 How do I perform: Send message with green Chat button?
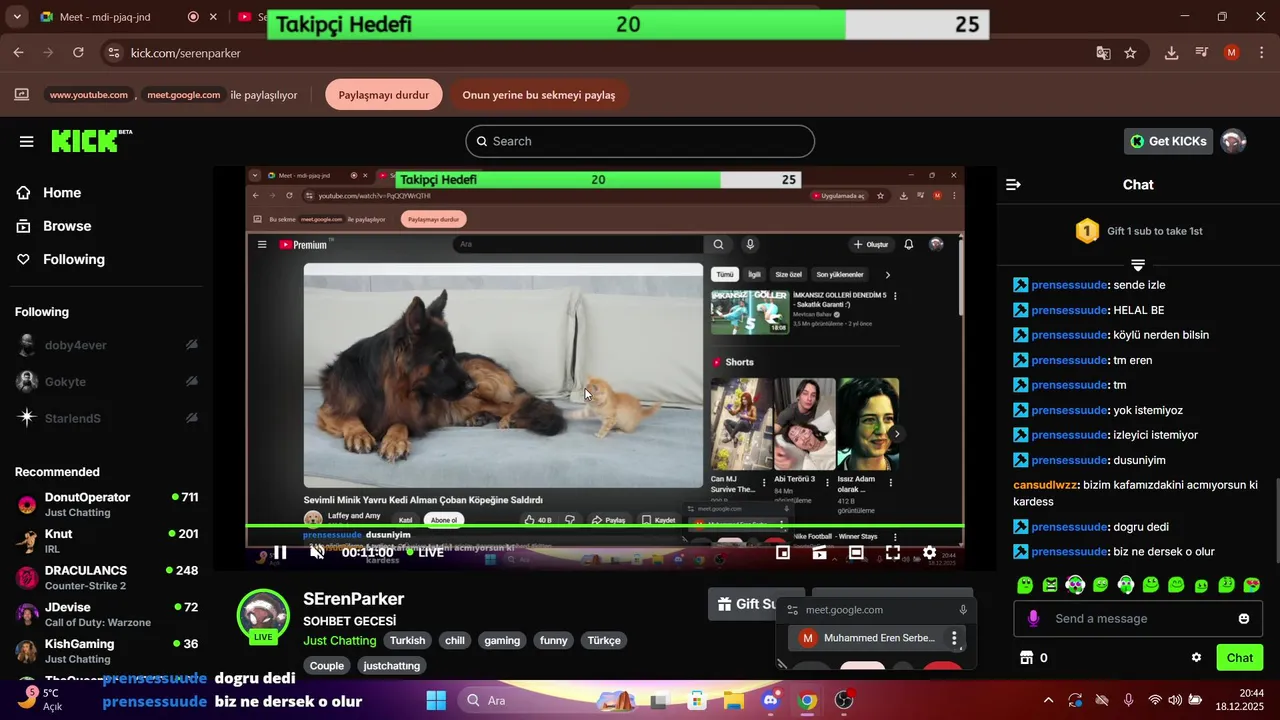1240,657
